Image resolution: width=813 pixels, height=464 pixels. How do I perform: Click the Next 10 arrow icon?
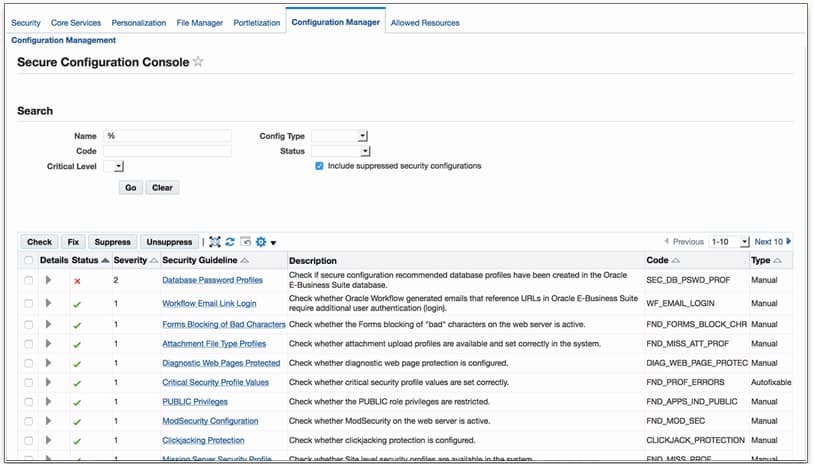[789, 241]
